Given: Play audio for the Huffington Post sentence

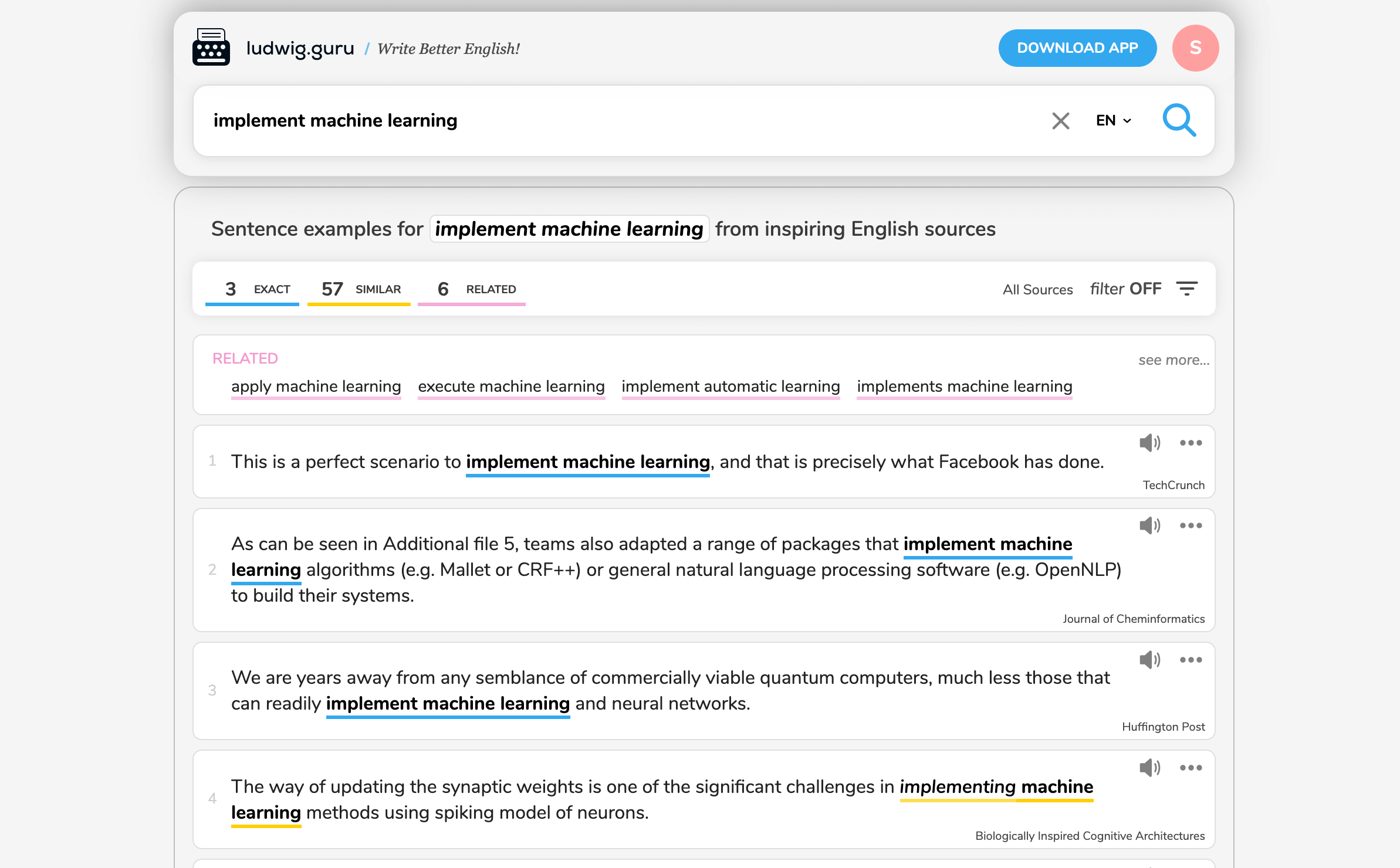Looking at the screenshot, I should tap(1149, 660).
